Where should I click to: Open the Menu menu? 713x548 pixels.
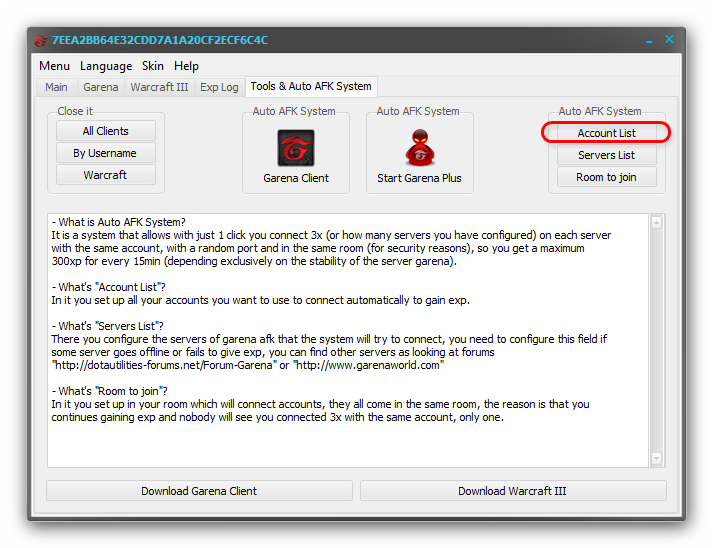pos(55,66)
